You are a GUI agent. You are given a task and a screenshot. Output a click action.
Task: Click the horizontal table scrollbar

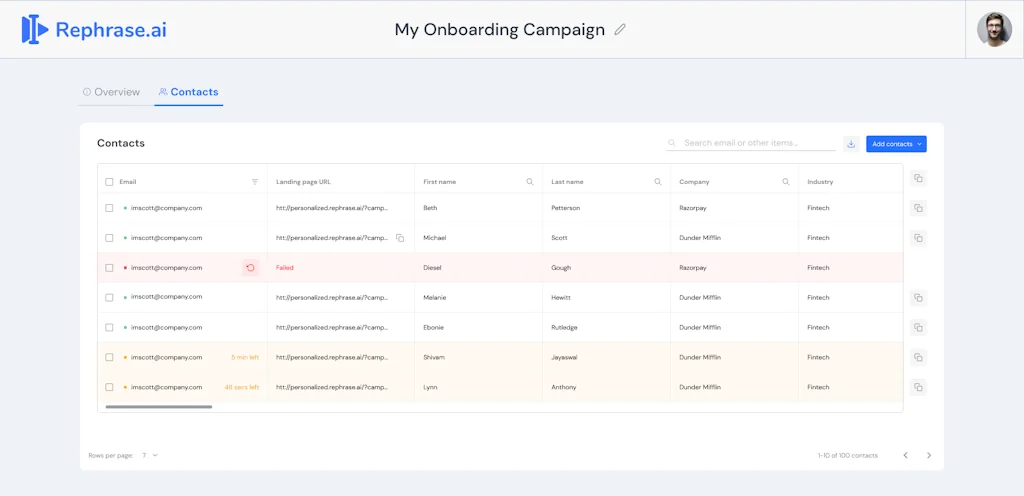159,407
